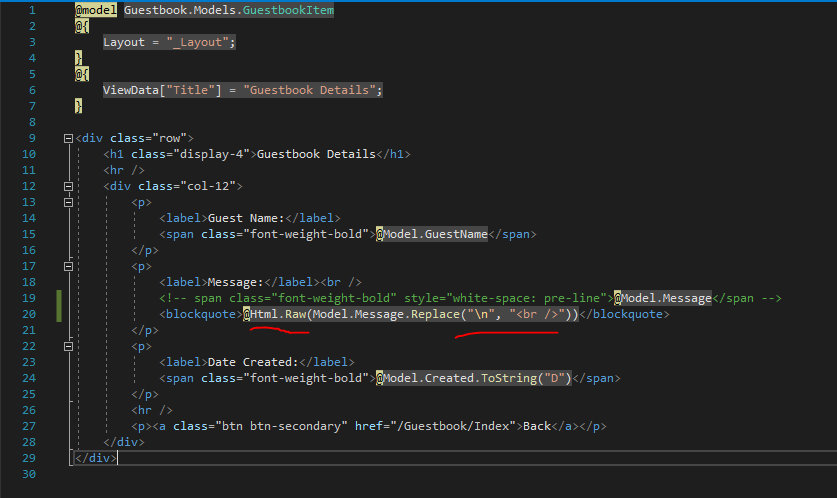Screen dimensions: 837x498
Task: Click ViewData["Title"] on line 6
Action: [162, 90]
